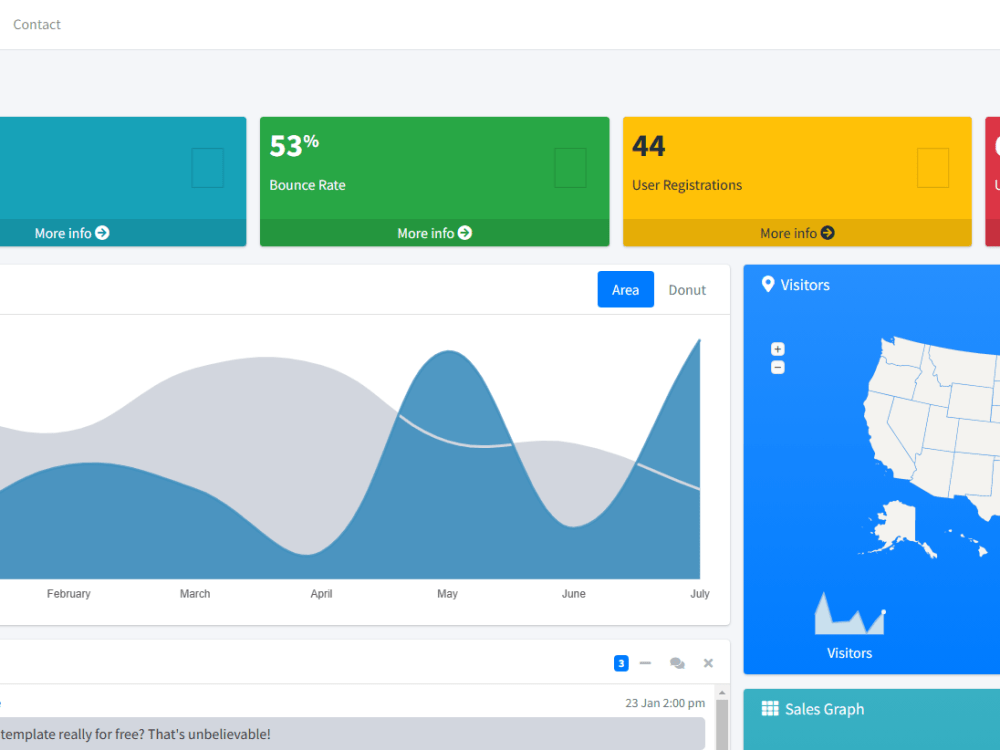Click the blue badge showing 3 messages

621,663
